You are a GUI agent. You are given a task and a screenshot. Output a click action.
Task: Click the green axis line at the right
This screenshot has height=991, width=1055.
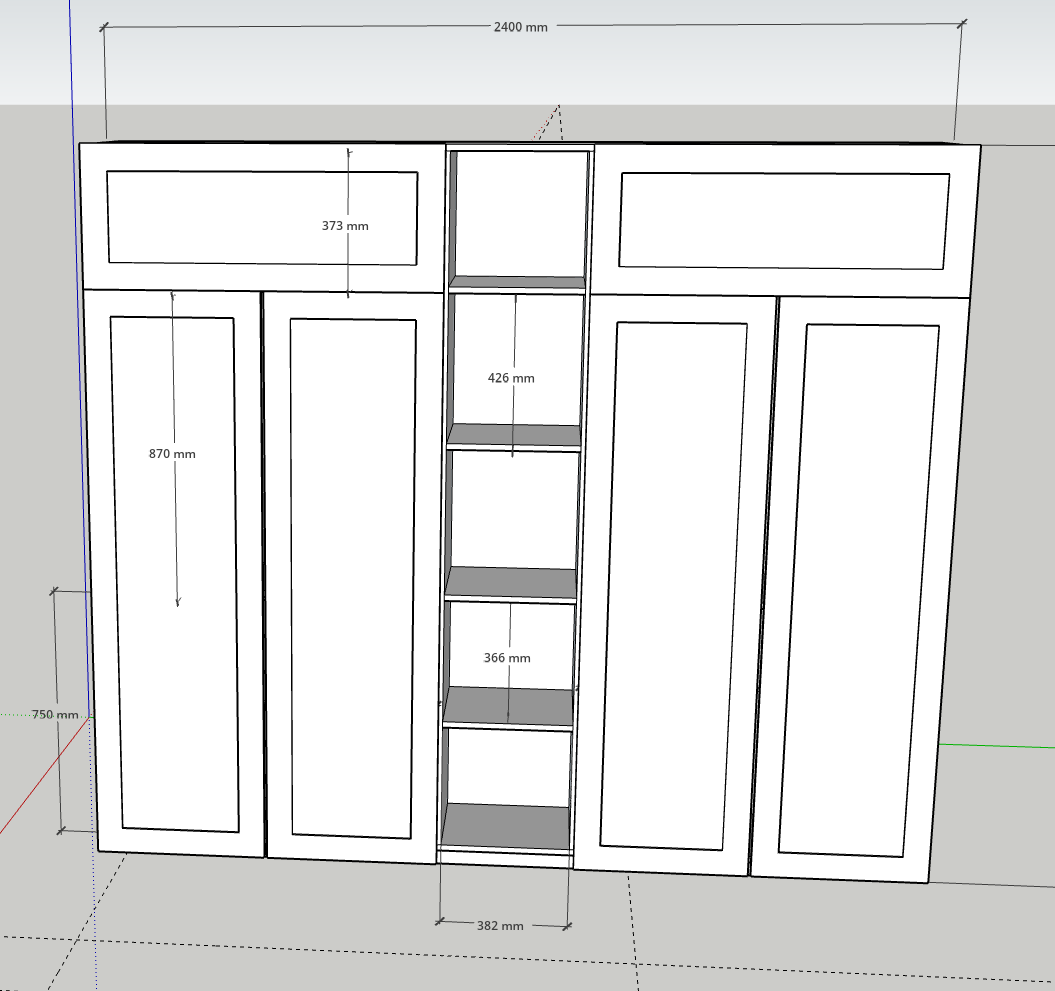(1000, 745)
